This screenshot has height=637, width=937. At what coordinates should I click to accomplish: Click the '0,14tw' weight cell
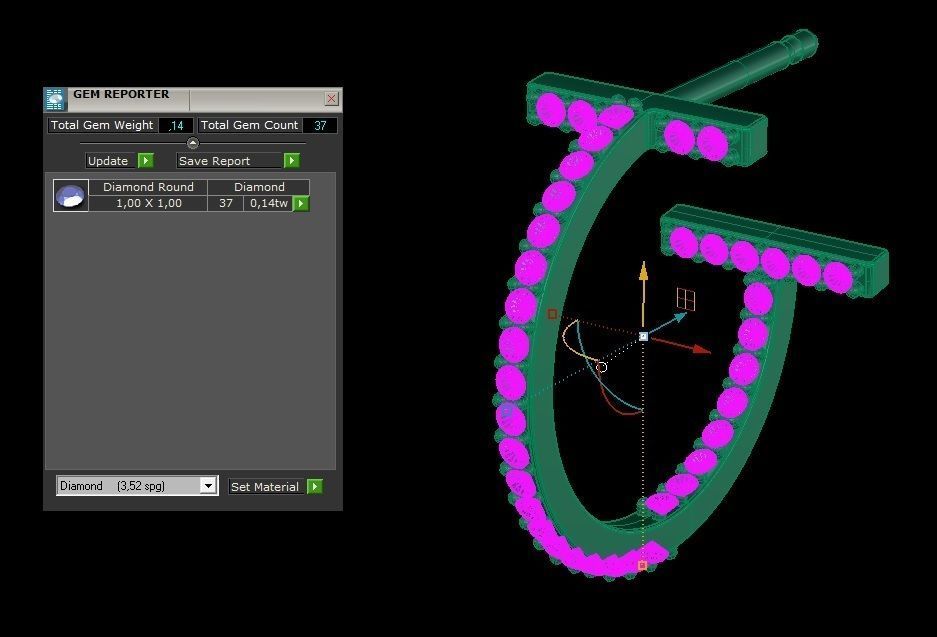click(x=268, y=203)
